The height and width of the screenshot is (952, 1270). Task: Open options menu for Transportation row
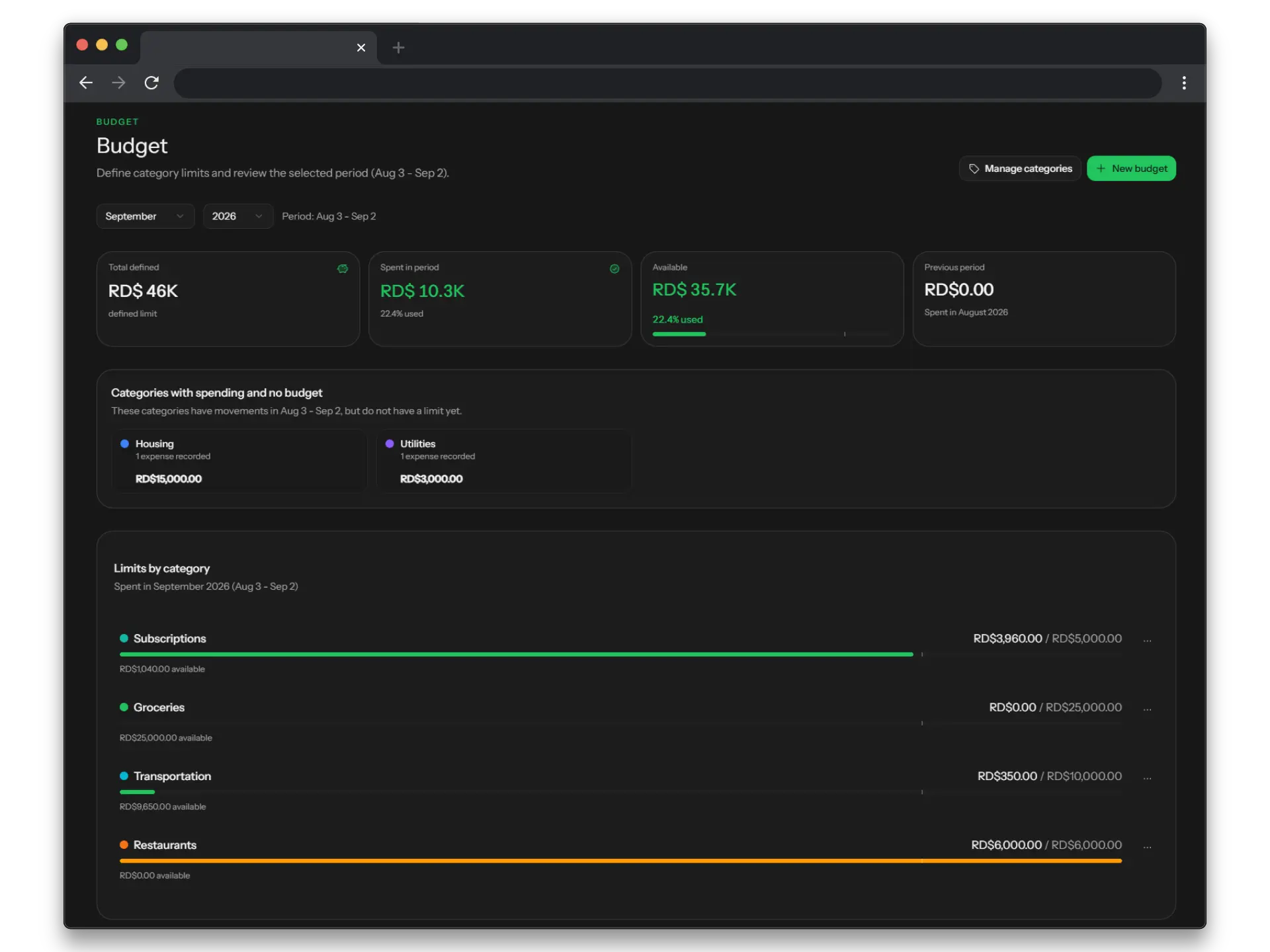[x=1147, y=777]
